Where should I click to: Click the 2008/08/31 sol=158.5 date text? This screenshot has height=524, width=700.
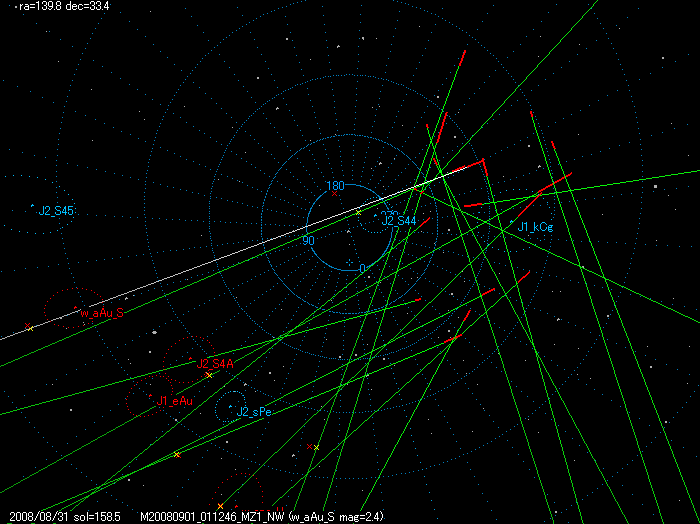[65, 517]
